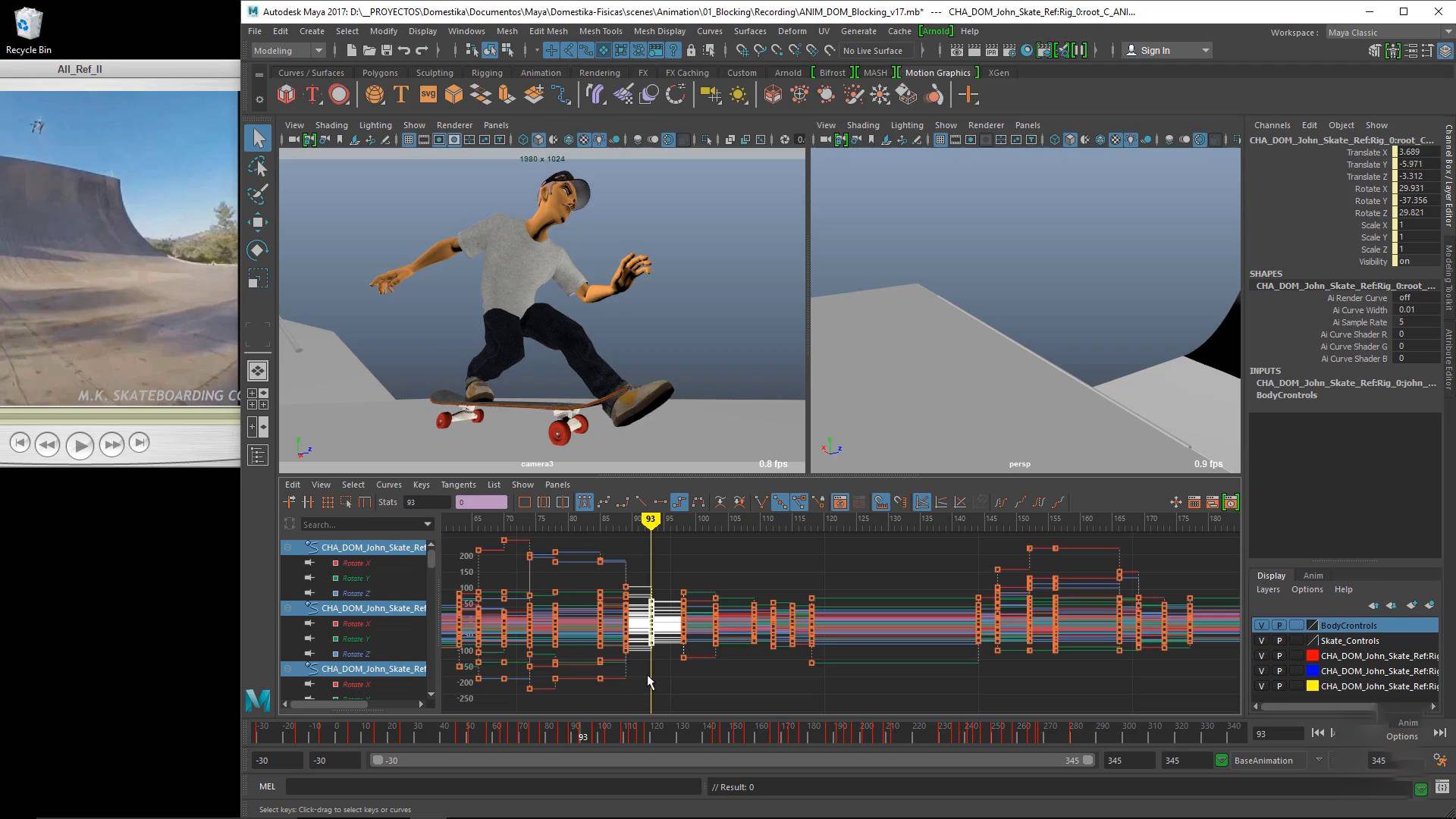
Task: Click the time range slider bar
Action: (x=733, y=760)
